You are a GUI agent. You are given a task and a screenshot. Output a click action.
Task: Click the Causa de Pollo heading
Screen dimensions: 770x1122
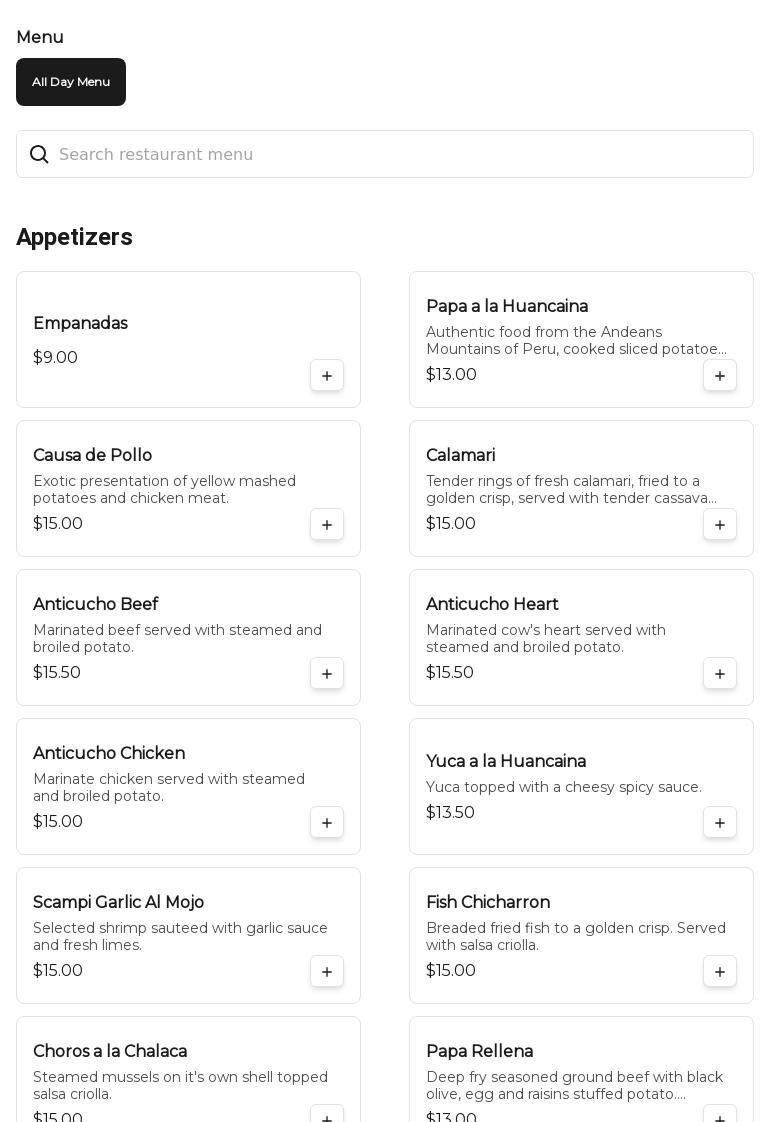pos(92,455)
